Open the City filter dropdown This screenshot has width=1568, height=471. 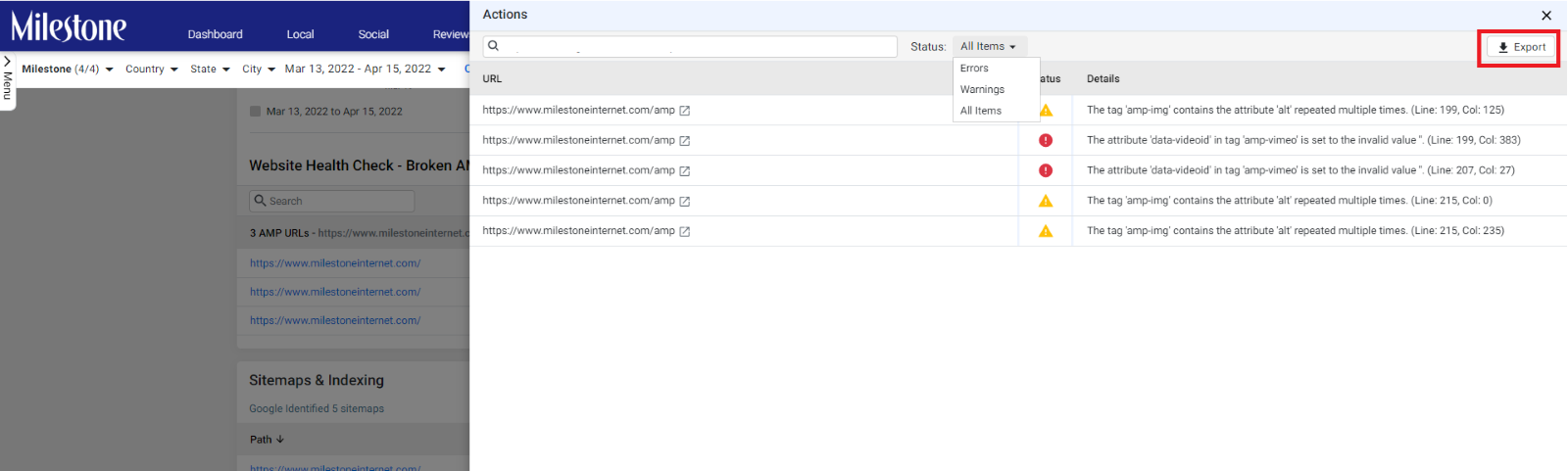(259, 70)
